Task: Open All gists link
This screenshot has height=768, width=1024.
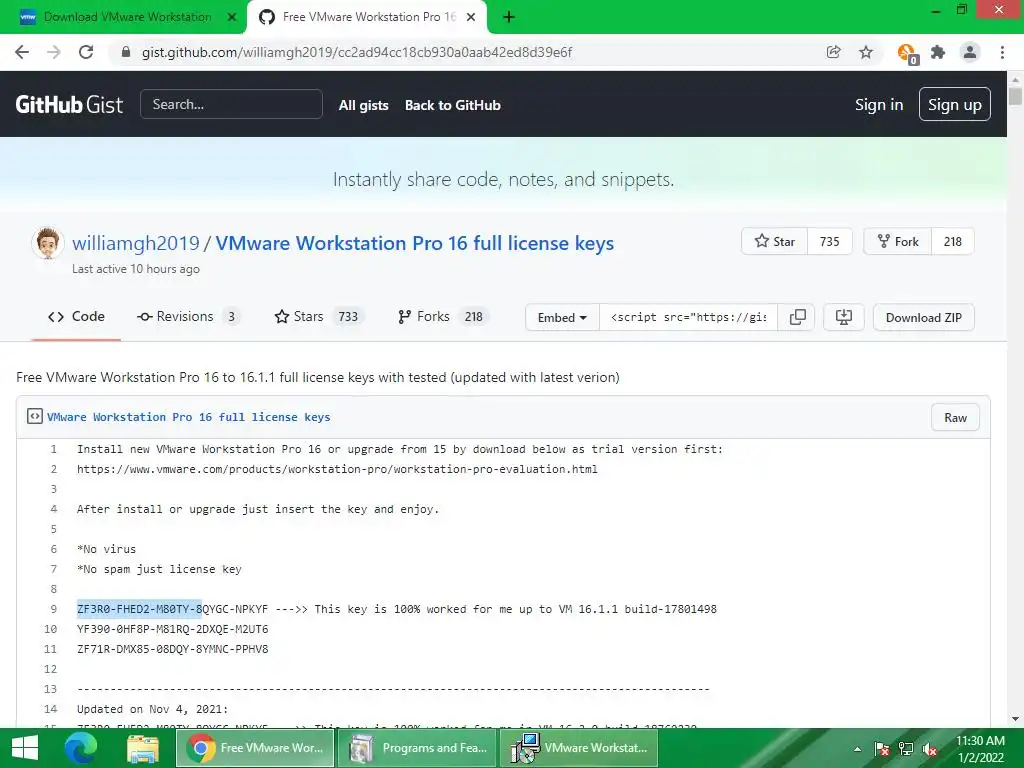Action: click(363, 105)
